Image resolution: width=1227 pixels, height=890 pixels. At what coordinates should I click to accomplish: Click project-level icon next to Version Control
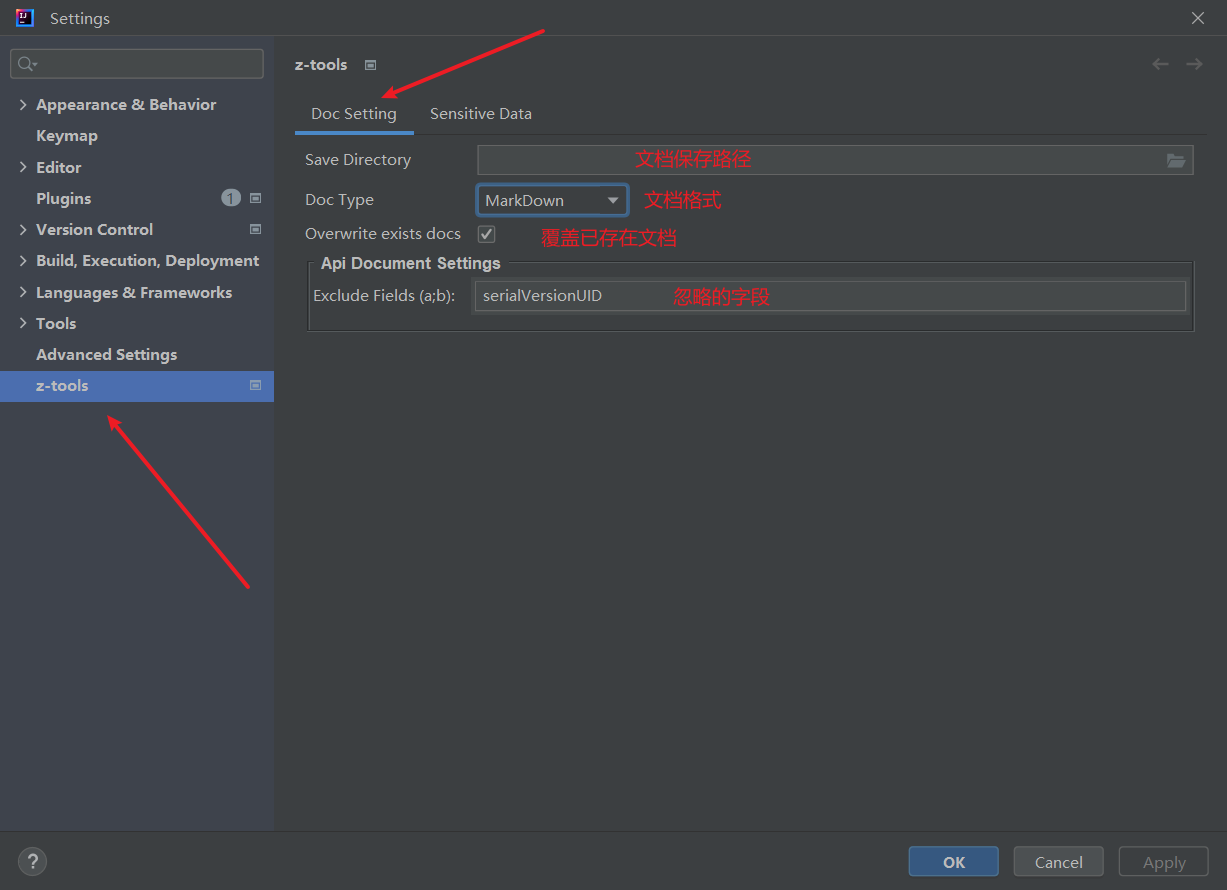[255, 229]
